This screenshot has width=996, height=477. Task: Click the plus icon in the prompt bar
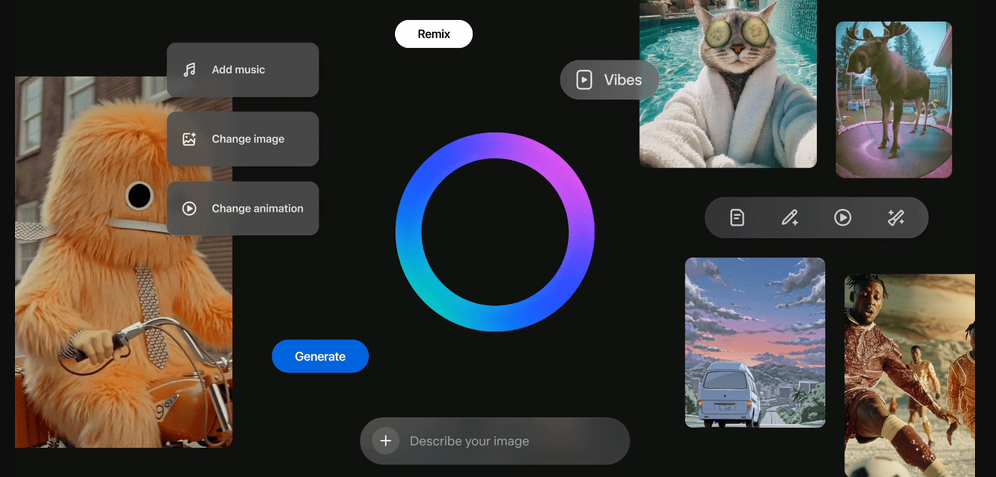coord(385,441)
